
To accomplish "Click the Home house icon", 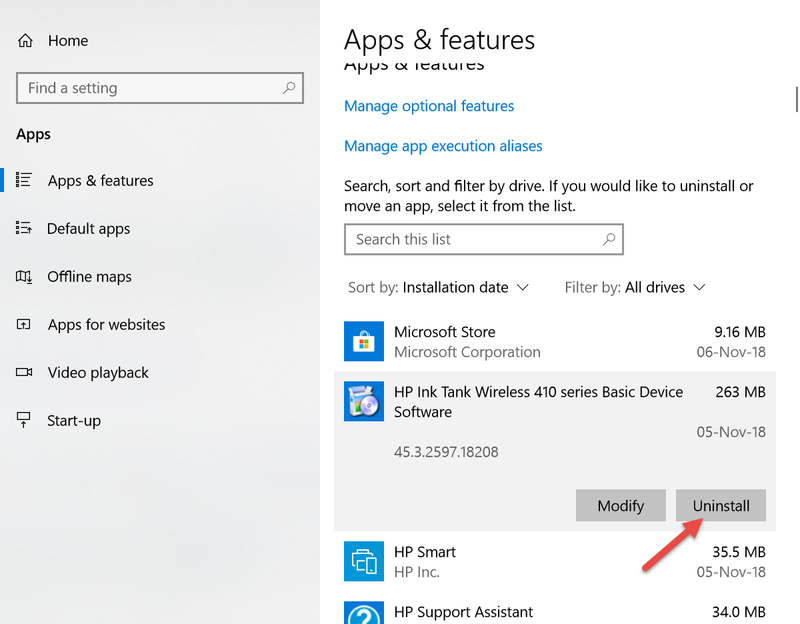I will pyautogui.click(x=25, y=40).
